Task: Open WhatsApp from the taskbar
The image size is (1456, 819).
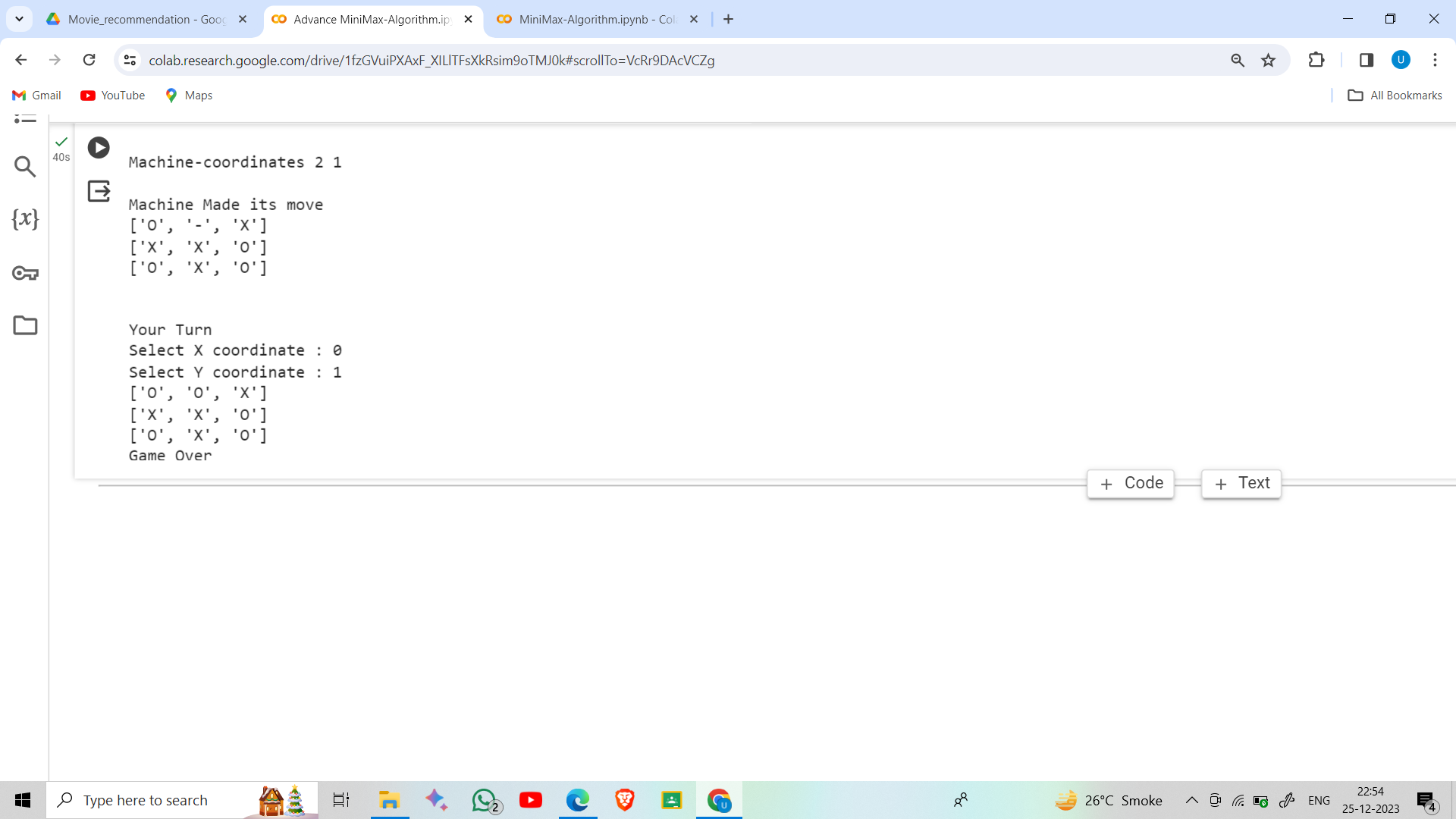Action: point(485,800)
